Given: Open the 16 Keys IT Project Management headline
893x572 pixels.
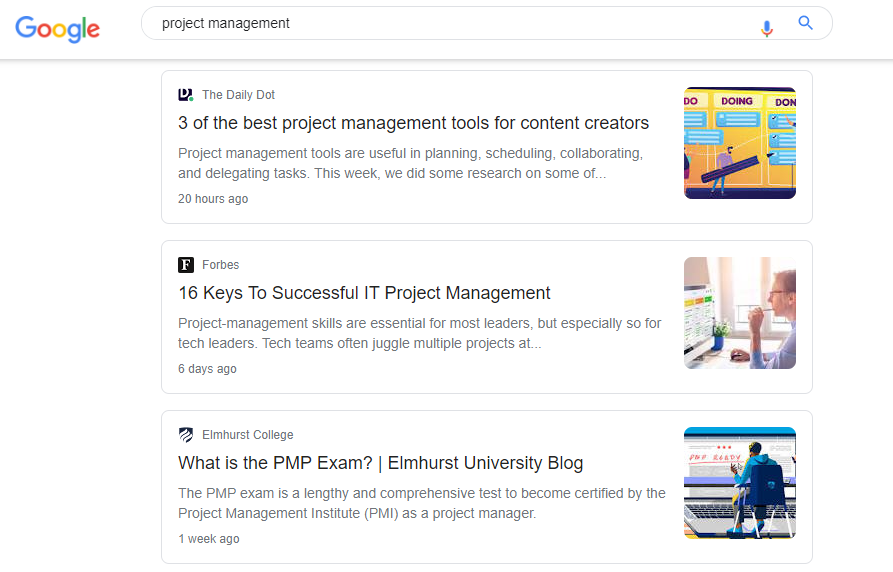Looking at the screenshot, I should tap(364, 293).
